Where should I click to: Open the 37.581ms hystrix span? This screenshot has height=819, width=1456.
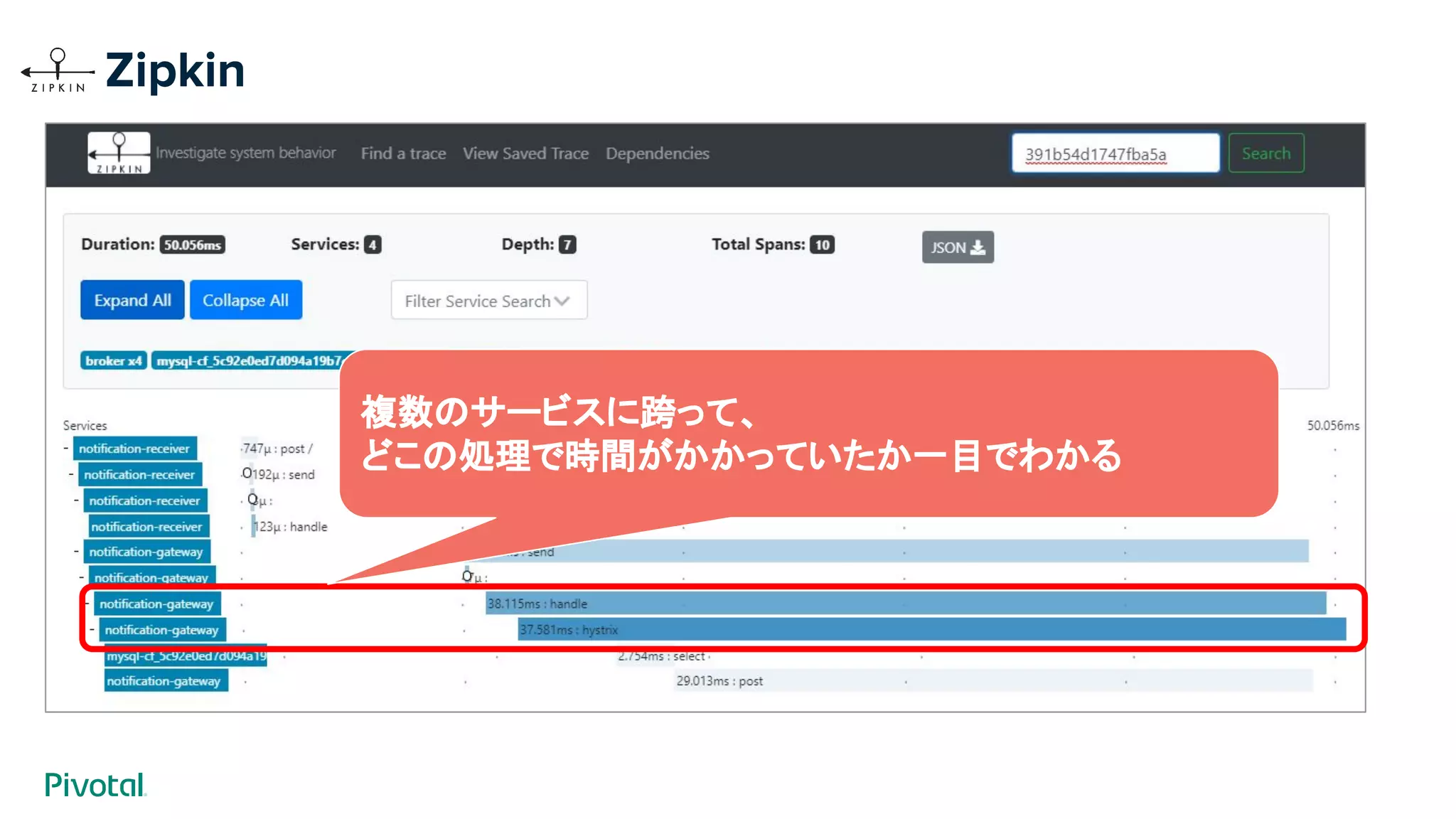pos(932,630)
